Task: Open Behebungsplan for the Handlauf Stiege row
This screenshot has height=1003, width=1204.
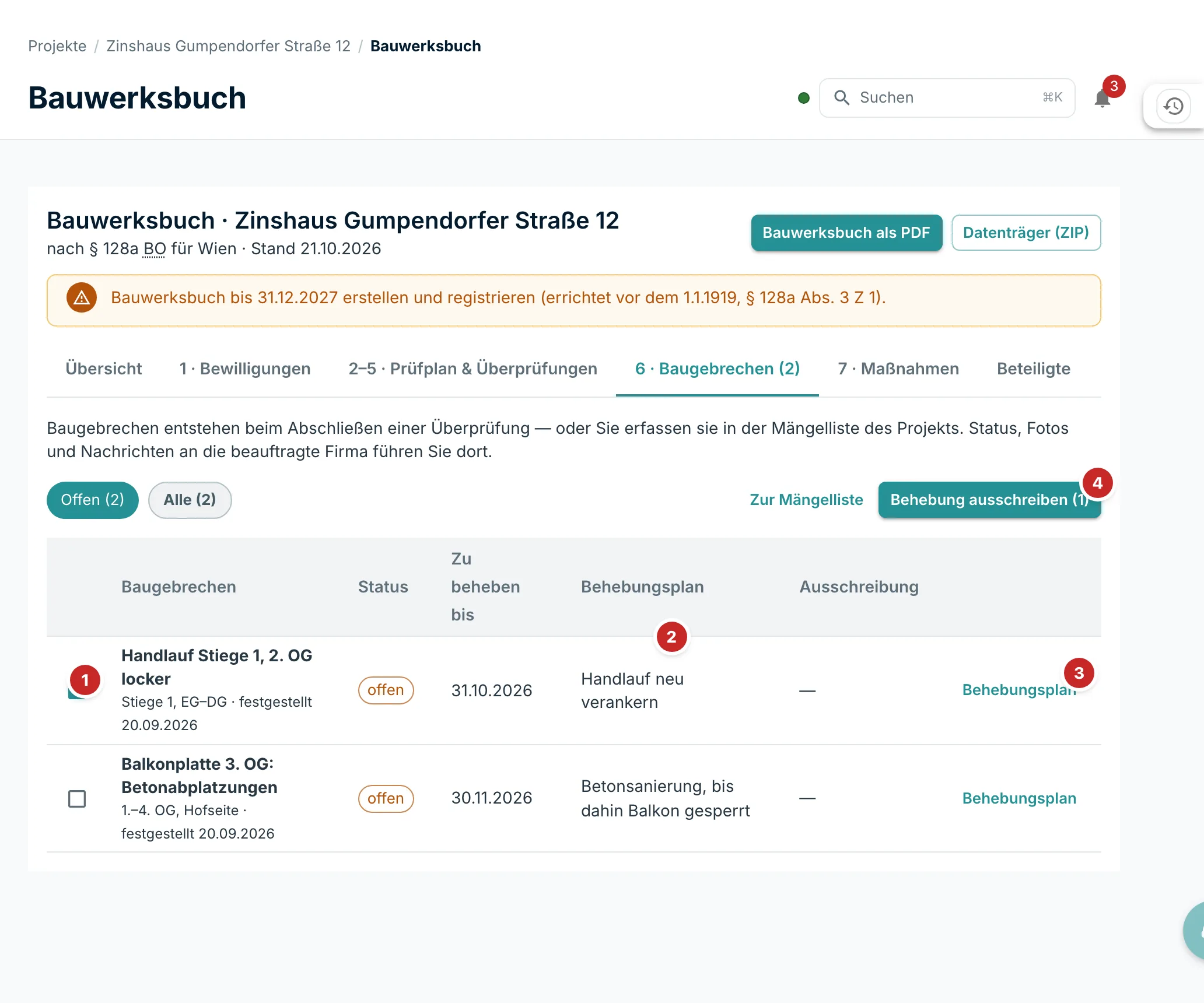Action: [1019, 690]
